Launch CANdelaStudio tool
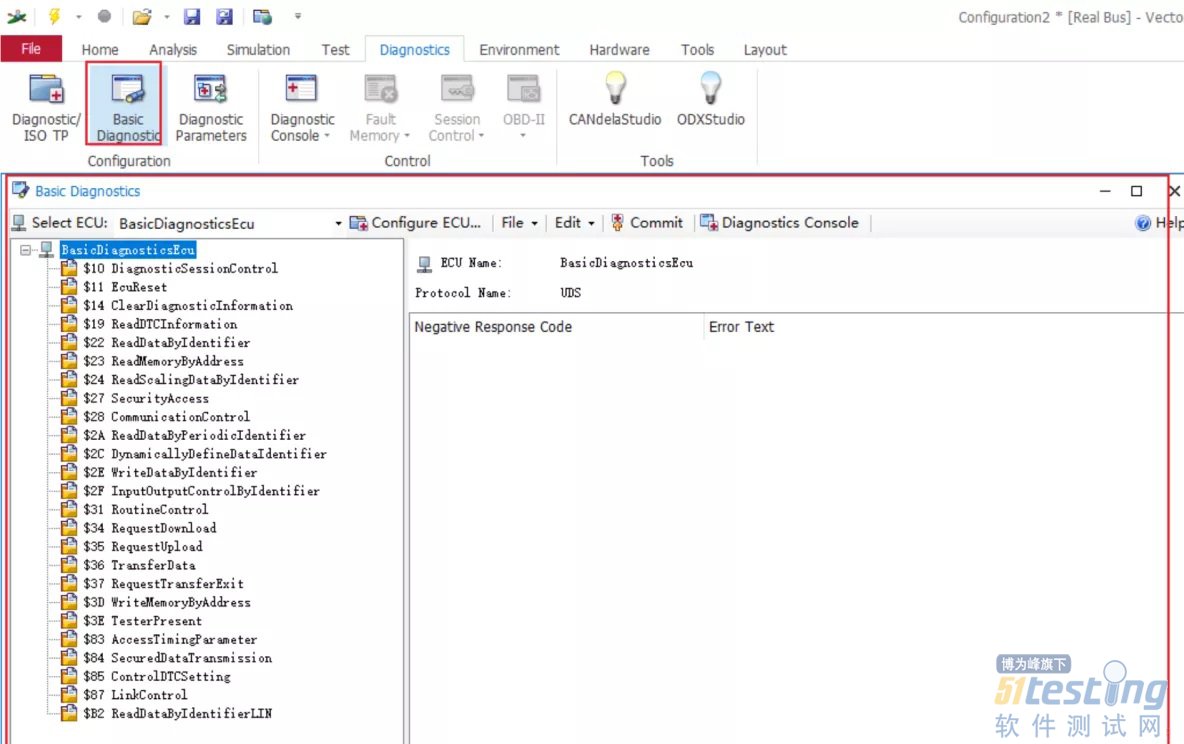Image resolution: width=1184 pixels, height=744 pixels. coord(615,100)
